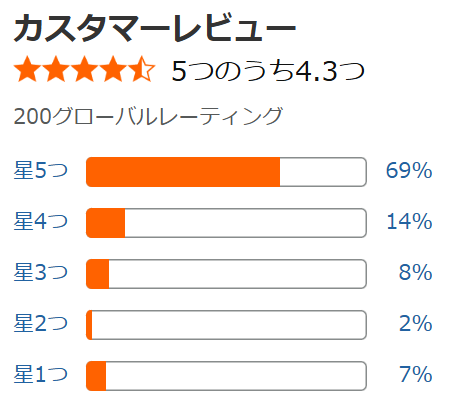The width and height of the screenshot is (461, 402).
Task: Click the 69% percentage link
Action: 409,170
